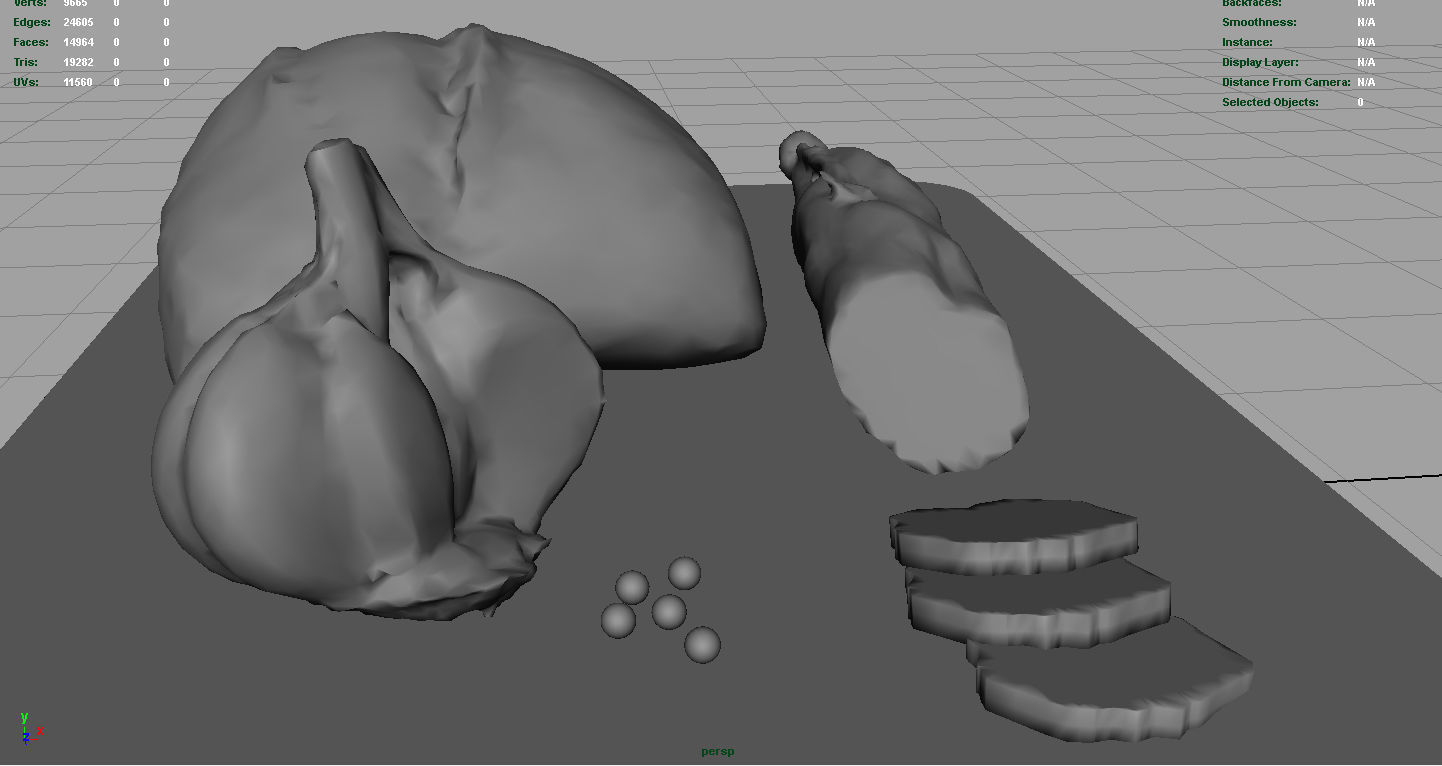Click the Smoothness: HUD label
Screen dimensions: 1442x766
click(x=1259, y=22)
